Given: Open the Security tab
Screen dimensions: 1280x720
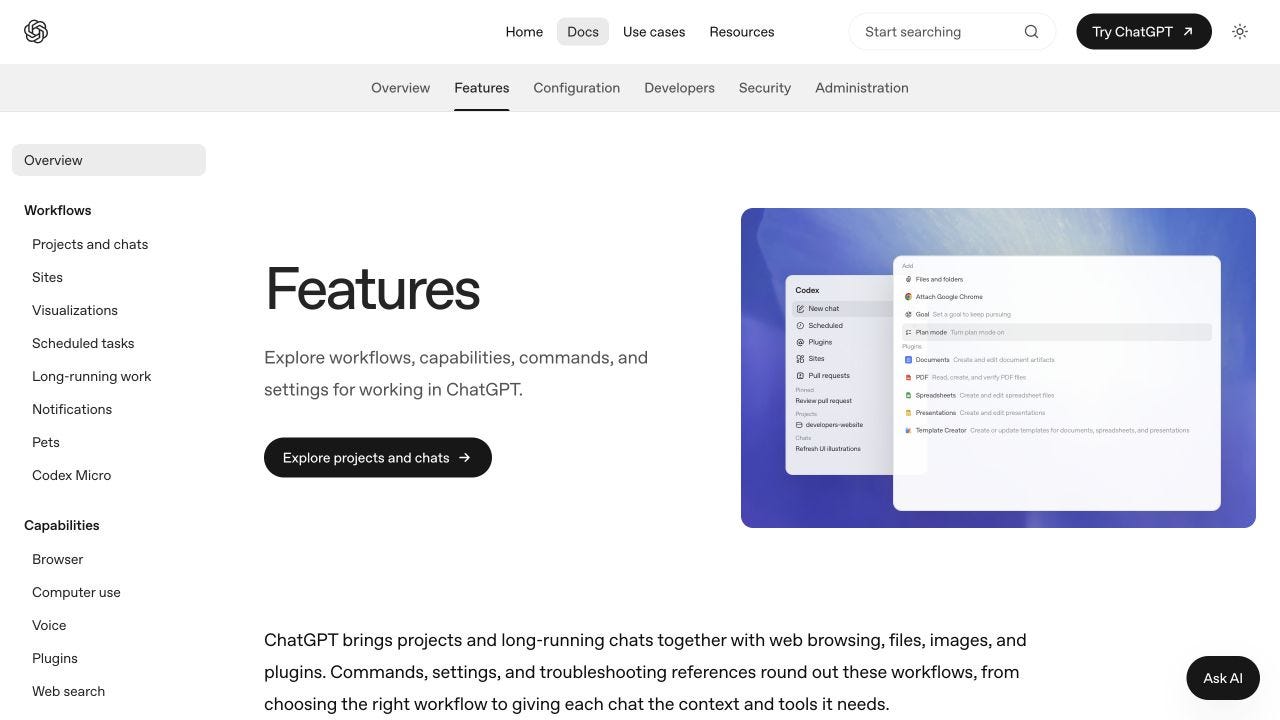Looking at the screenshot, I should 765,88.
